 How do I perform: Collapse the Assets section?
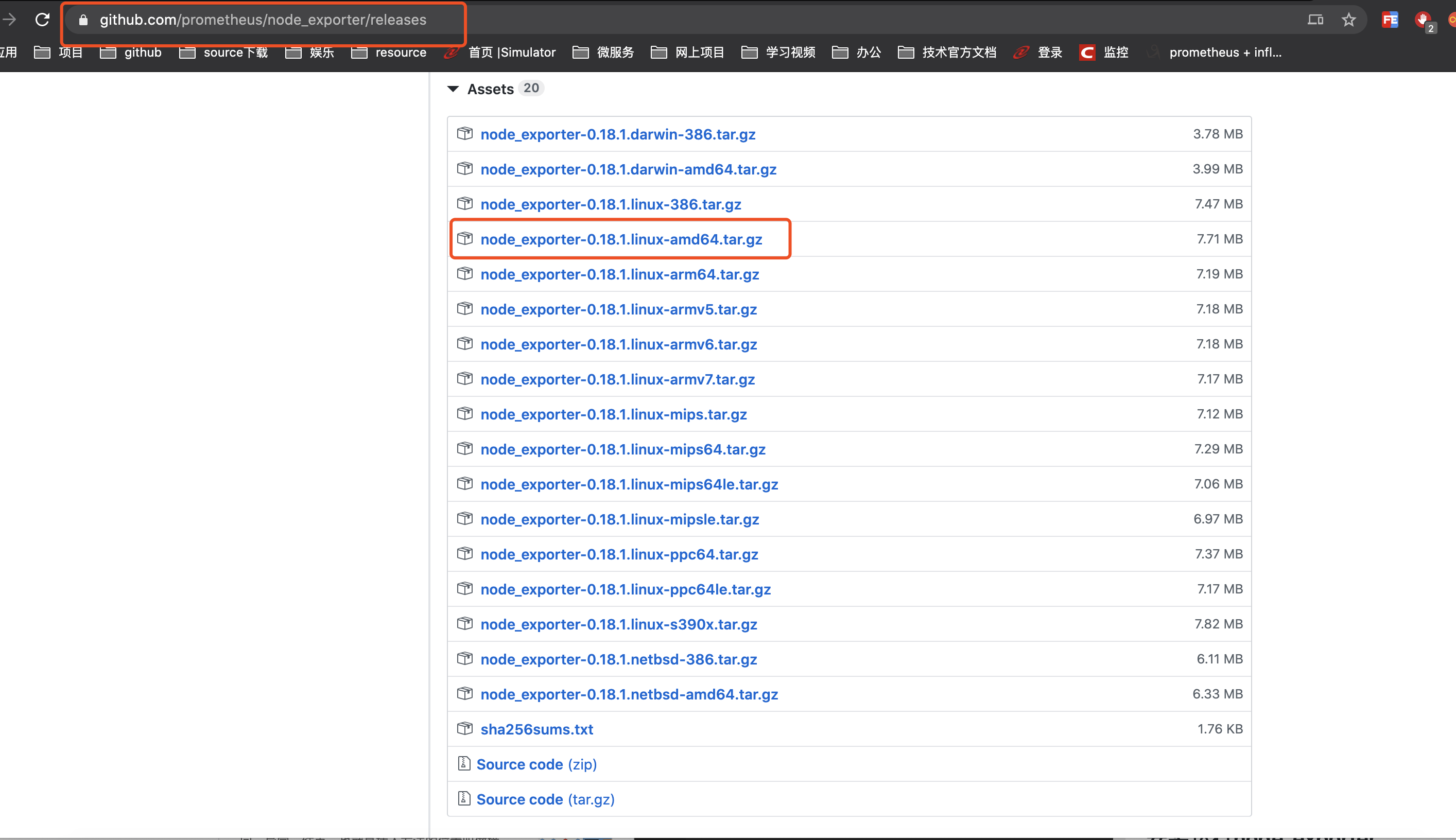tap(454, 89)
